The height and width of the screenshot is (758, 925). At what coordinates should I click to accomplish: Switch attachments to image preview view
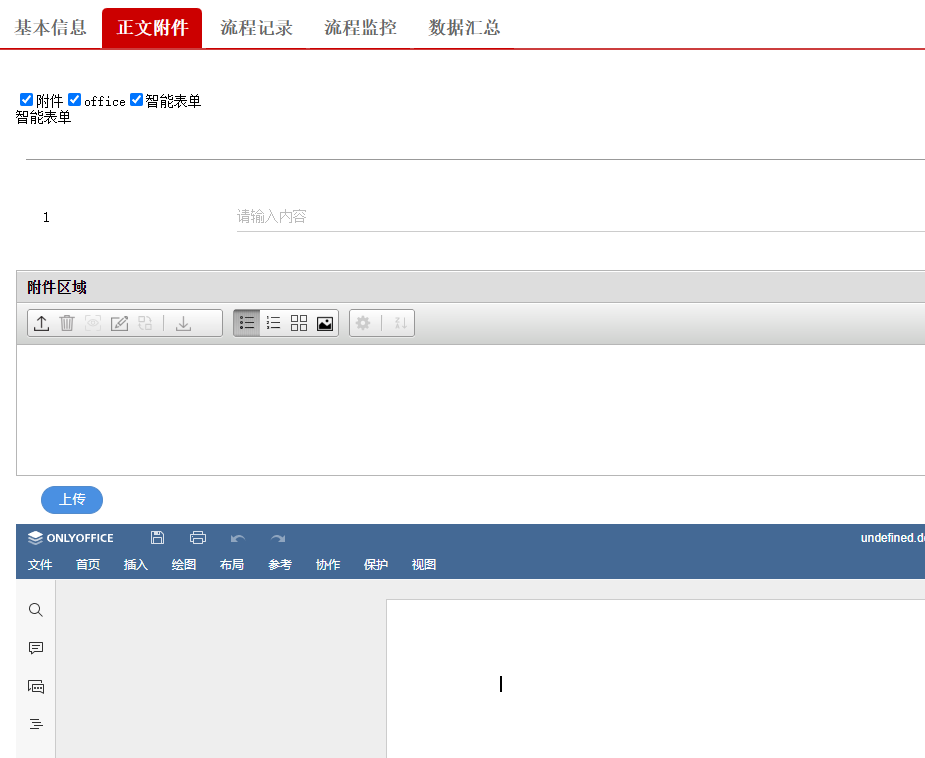tap(325, 323)
